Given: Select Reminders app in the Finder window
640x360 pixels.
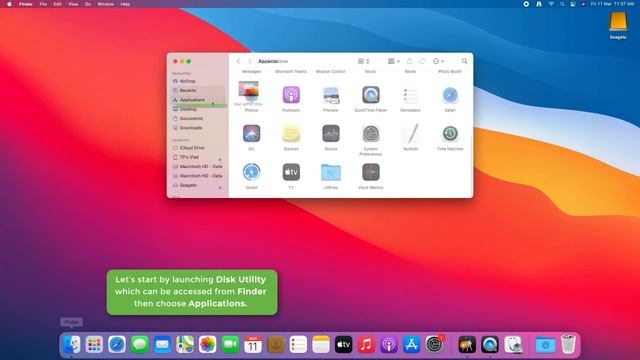Looking at the screenshot, I should [x=410, y=95].
